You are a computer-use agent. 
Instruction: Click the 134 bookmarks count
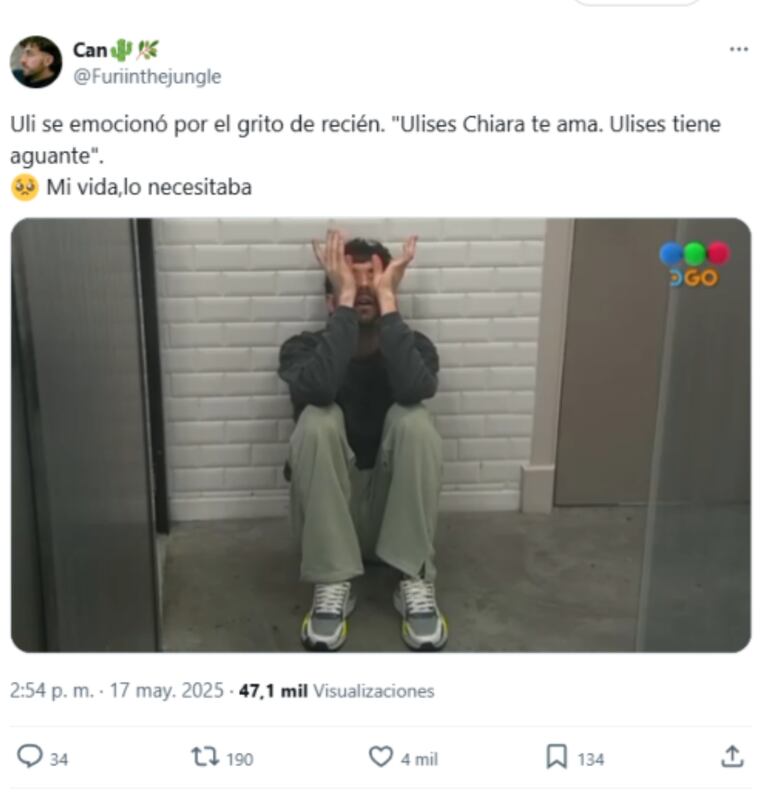(x=591, y=759)
